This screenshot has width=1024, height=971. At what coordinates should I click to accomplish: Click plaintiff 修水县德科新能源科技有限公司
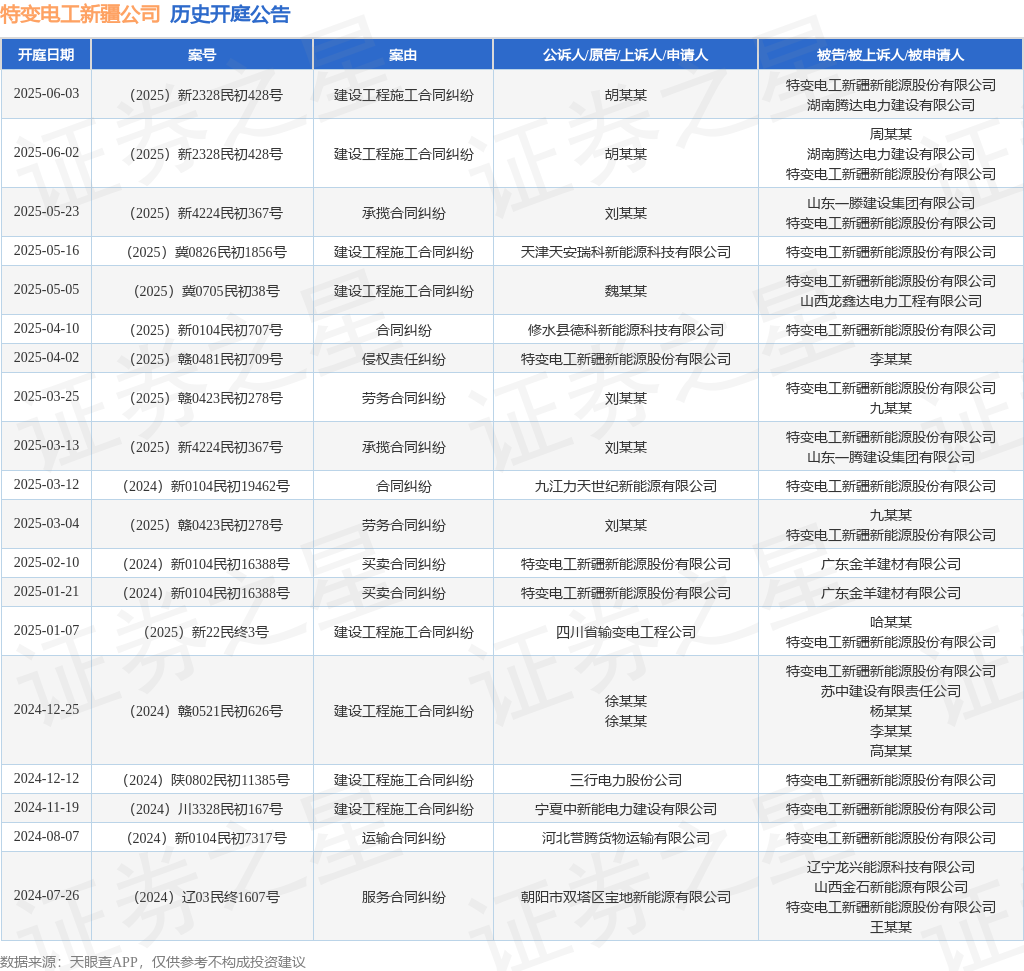[626, 330]
